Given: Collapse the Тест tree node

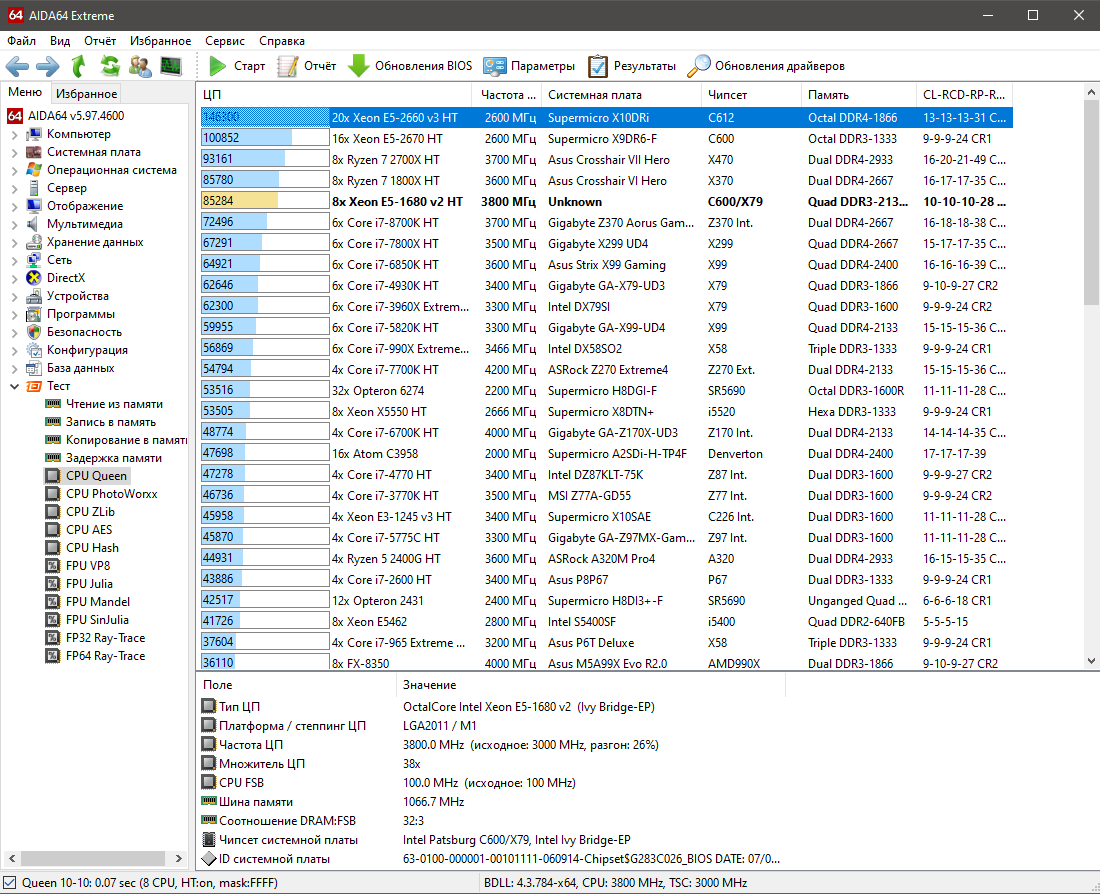Looking at the screenshot, I should click(x=14, y=386).
